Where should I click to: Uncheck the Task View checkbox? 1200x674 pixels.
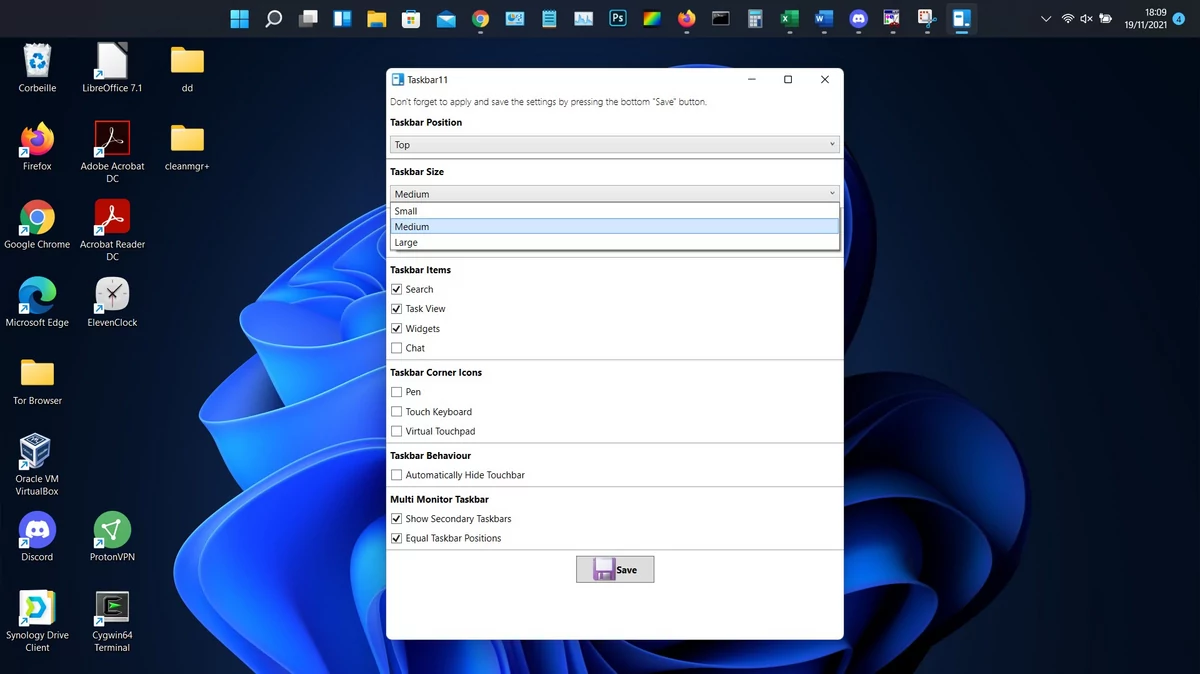(397, 309)
